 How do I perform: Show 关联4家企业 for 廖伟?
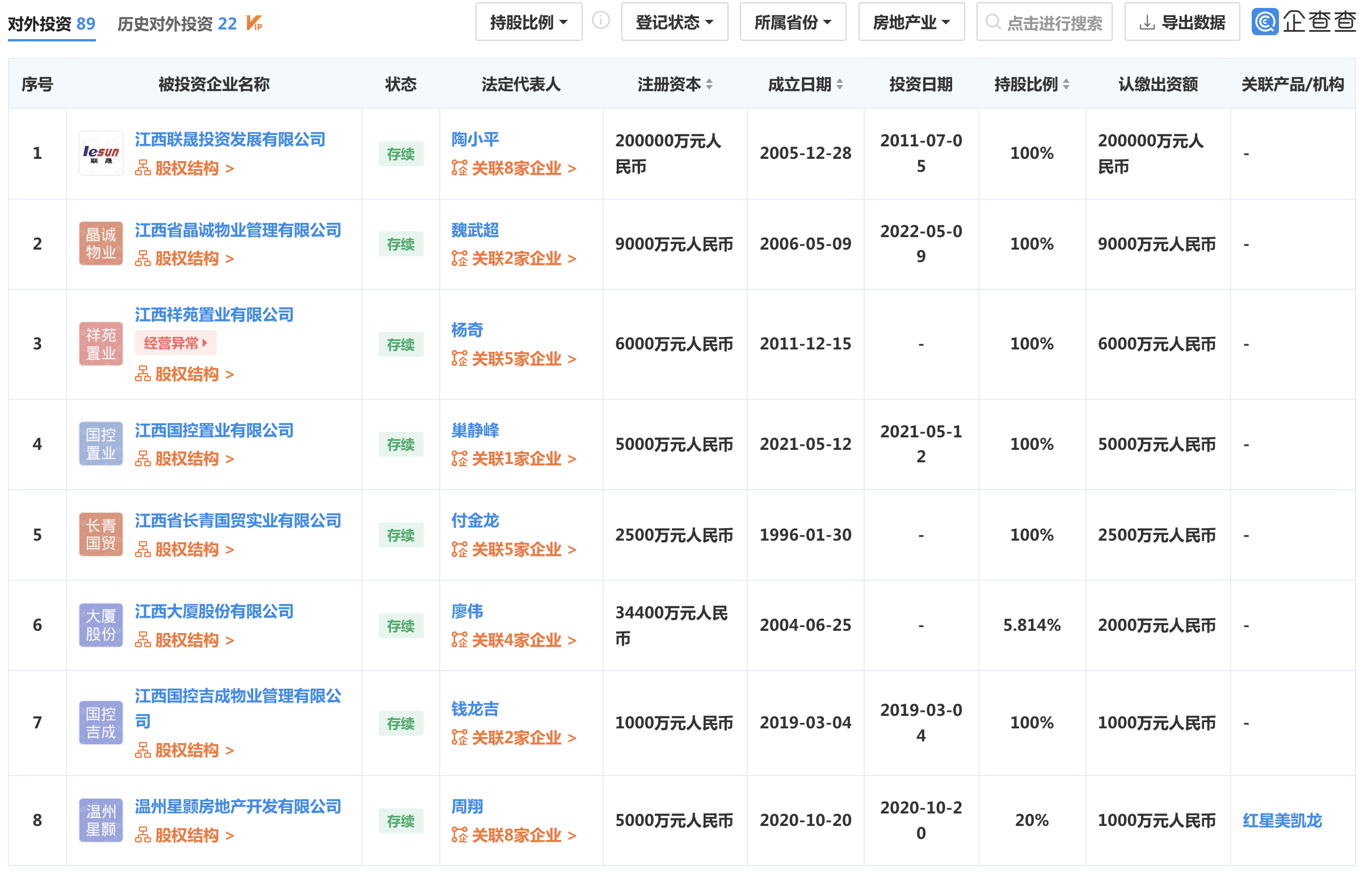[x=514, y=640]
